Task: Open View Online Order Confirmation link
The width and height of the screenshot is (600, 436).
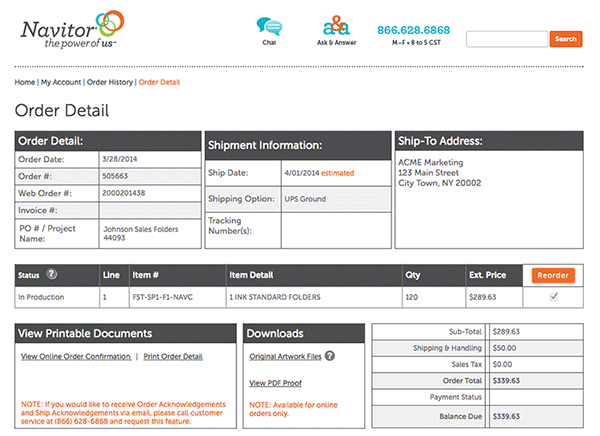Action: pyautogui.click(x=76, y=356)
